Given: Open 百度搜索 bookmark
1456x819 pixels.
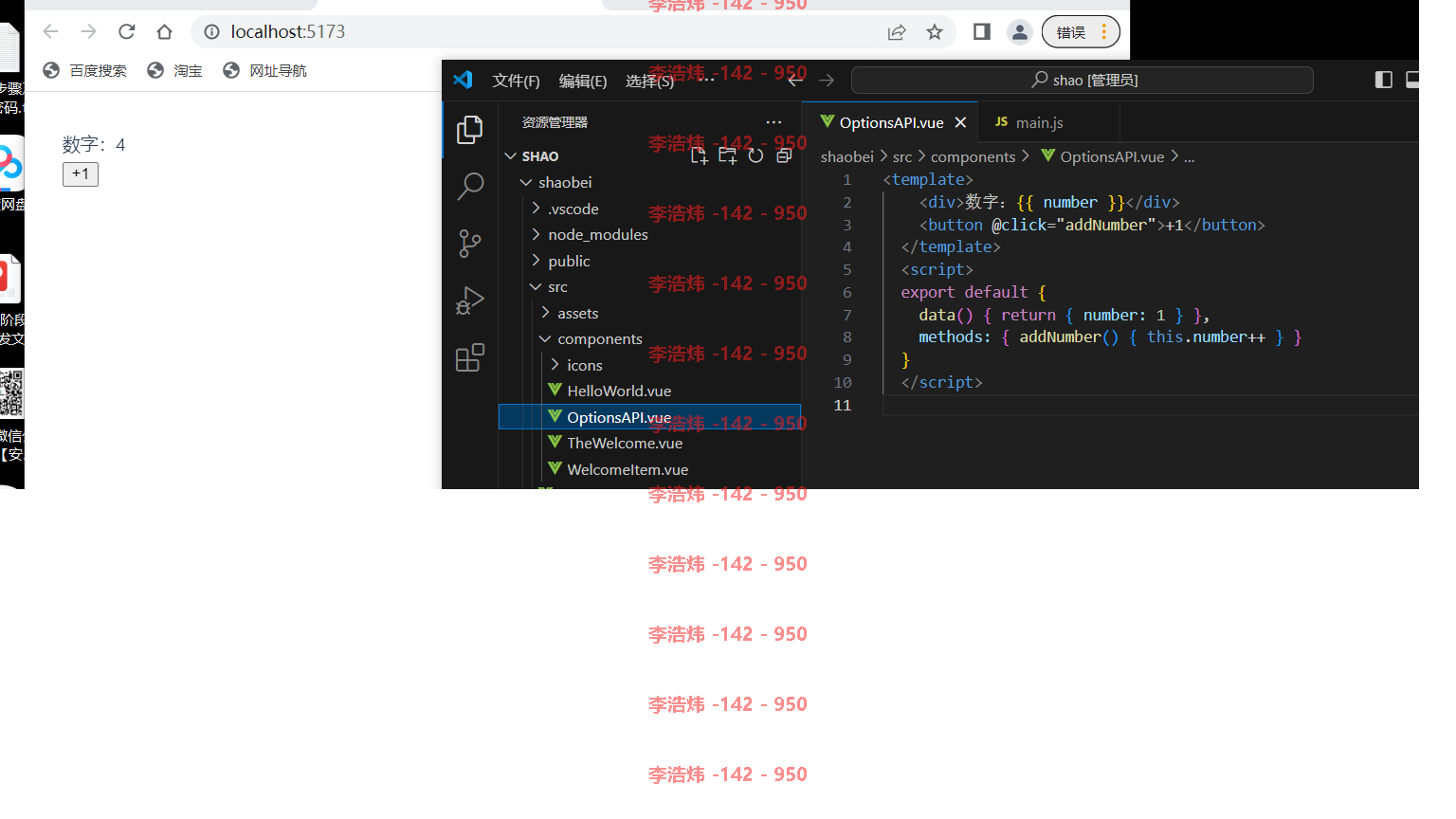Looking at the screenshot, I should coord(85,71).
